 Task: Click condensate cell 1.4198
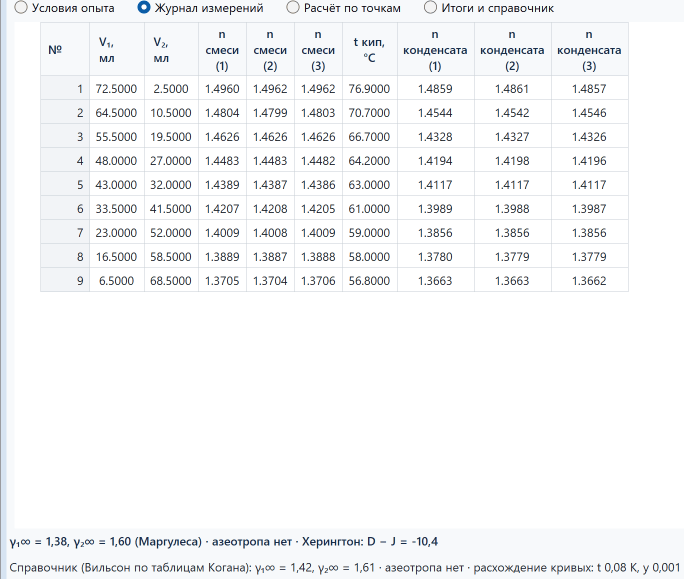click(513, 161)
